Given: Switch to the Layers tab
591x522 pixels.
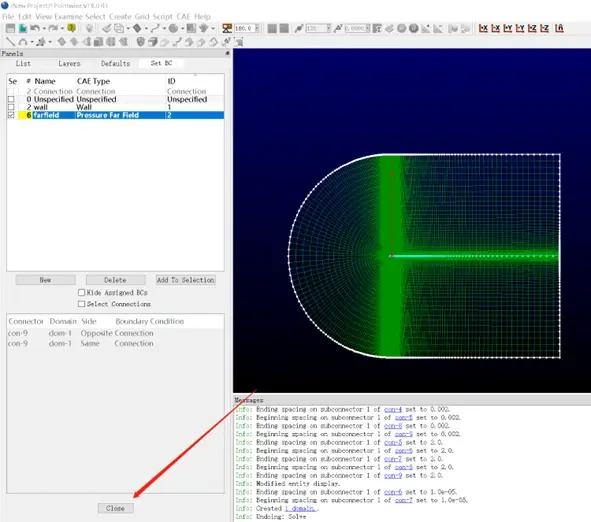Looking at the screenshot, I should coord(69,64).
